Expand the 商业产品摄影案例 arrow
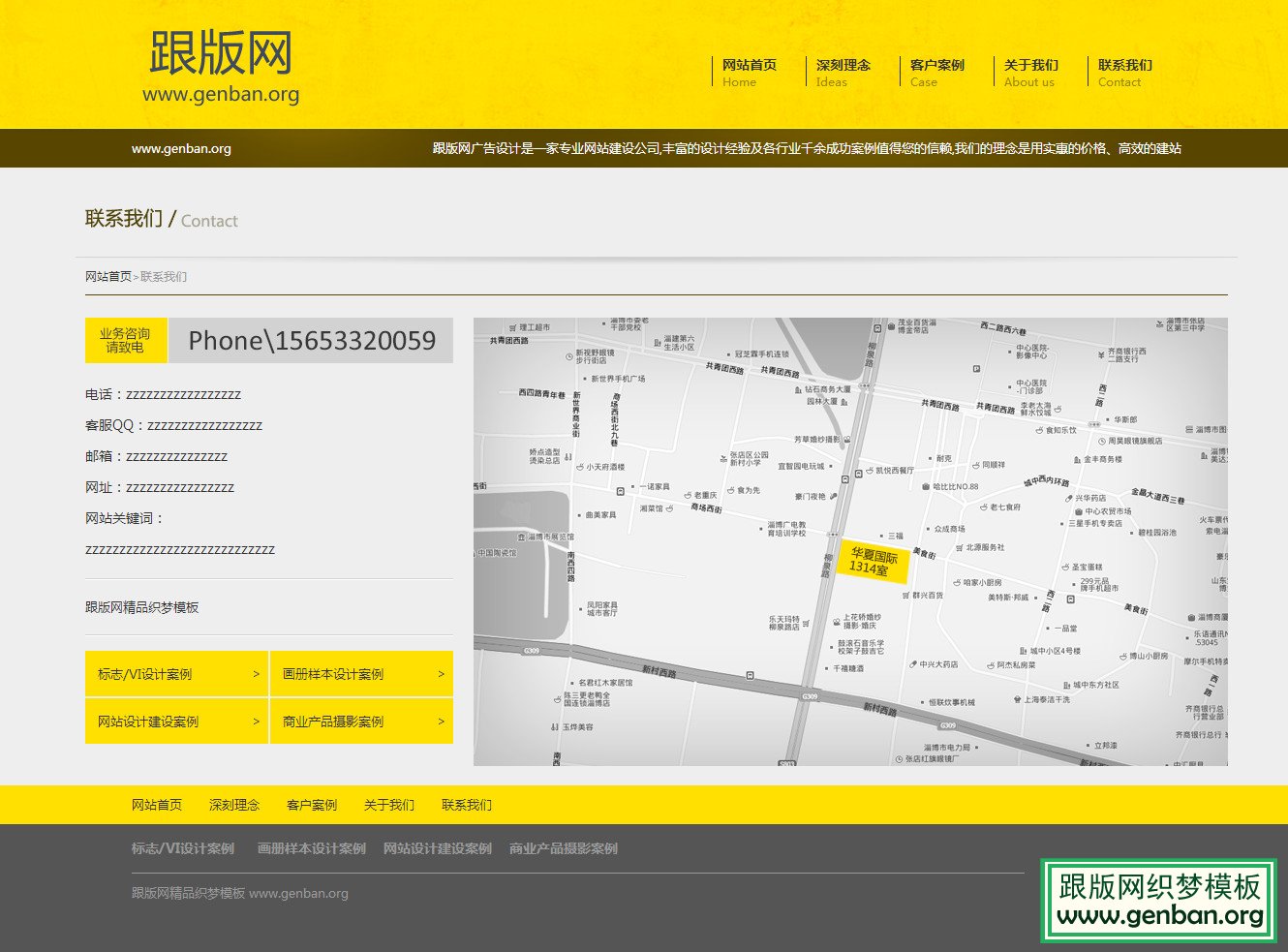The height and width of the screenshot is (952, 1288). click(440, 721)
